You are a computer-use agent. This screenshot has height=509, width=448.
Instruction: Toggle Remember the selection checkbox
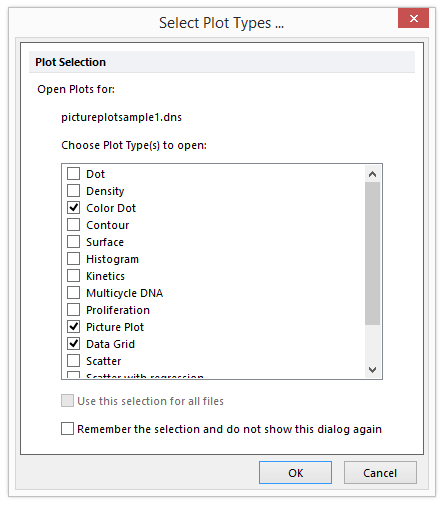tap(67, 429)
